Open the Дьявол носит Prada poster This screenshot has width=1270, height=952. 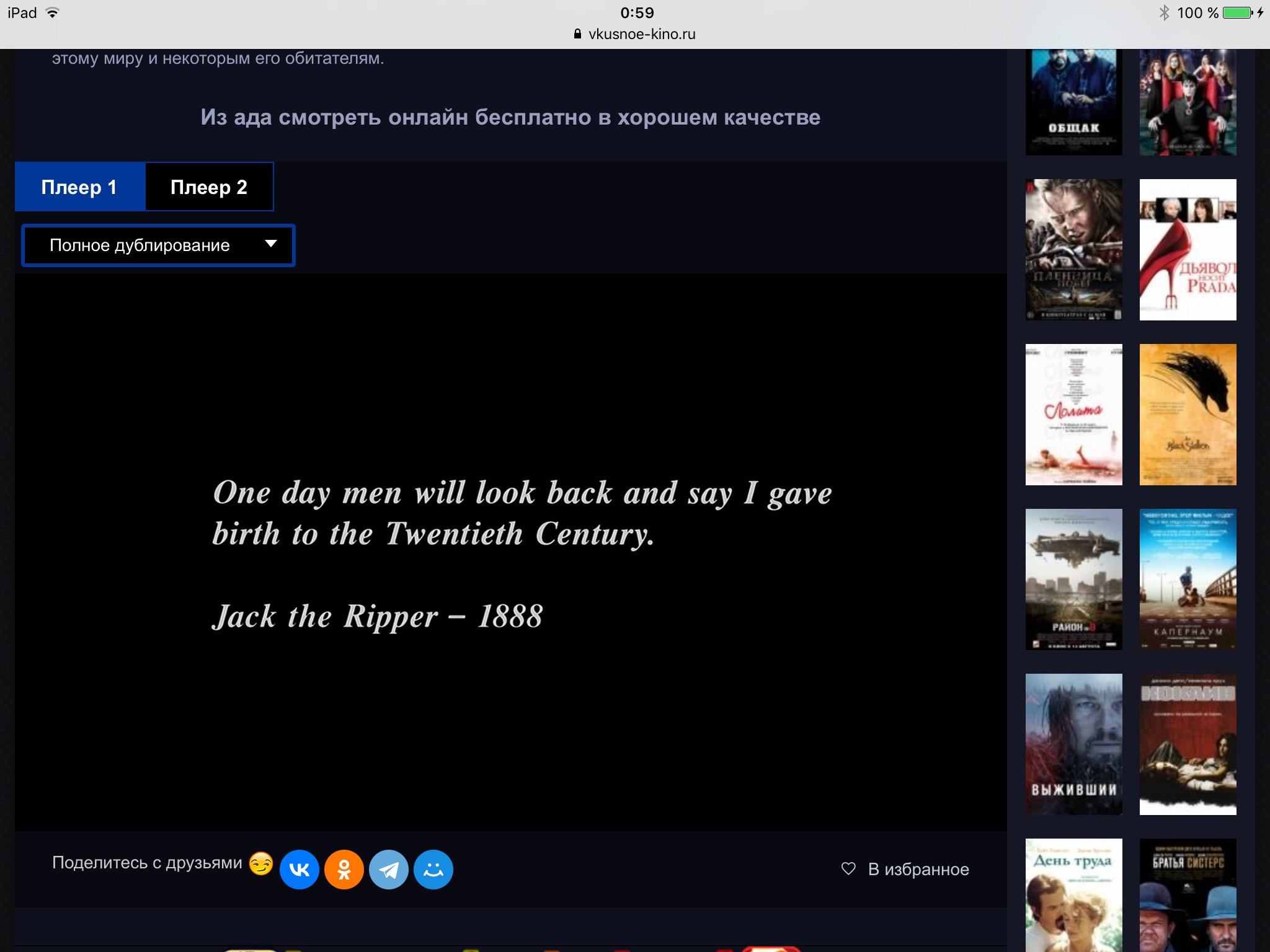(1188, 249)
